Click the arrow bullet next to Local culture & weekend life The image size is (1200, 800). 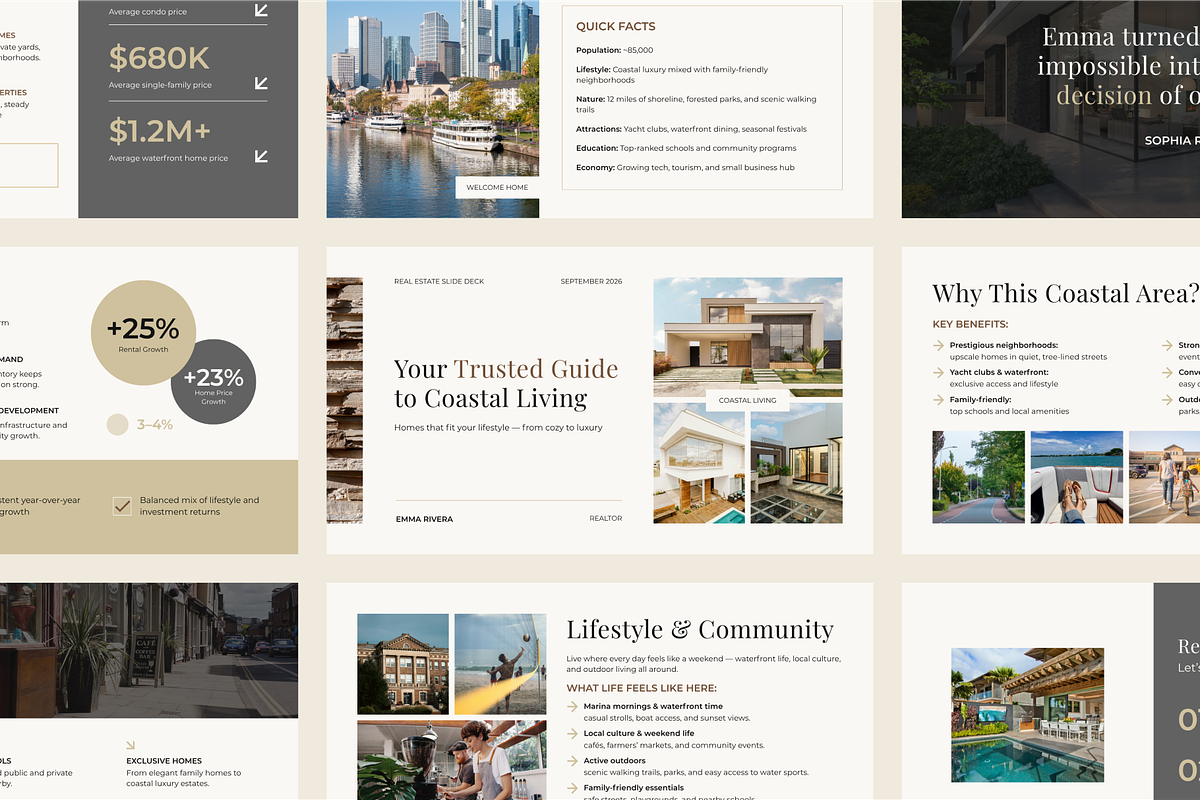573,733
